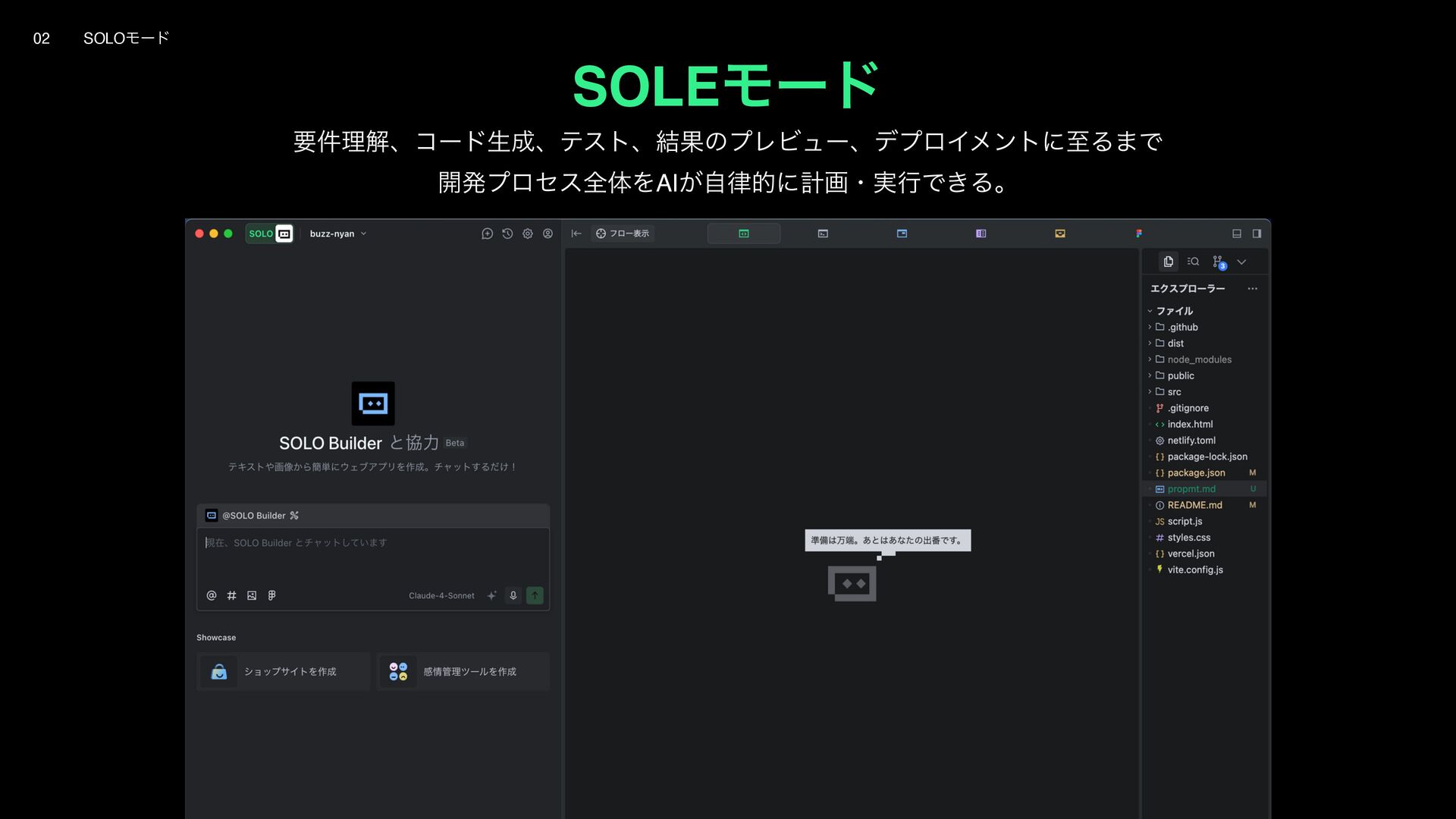1456x819 pixels.
Task: Expand the src folder
Action: 1174,392
